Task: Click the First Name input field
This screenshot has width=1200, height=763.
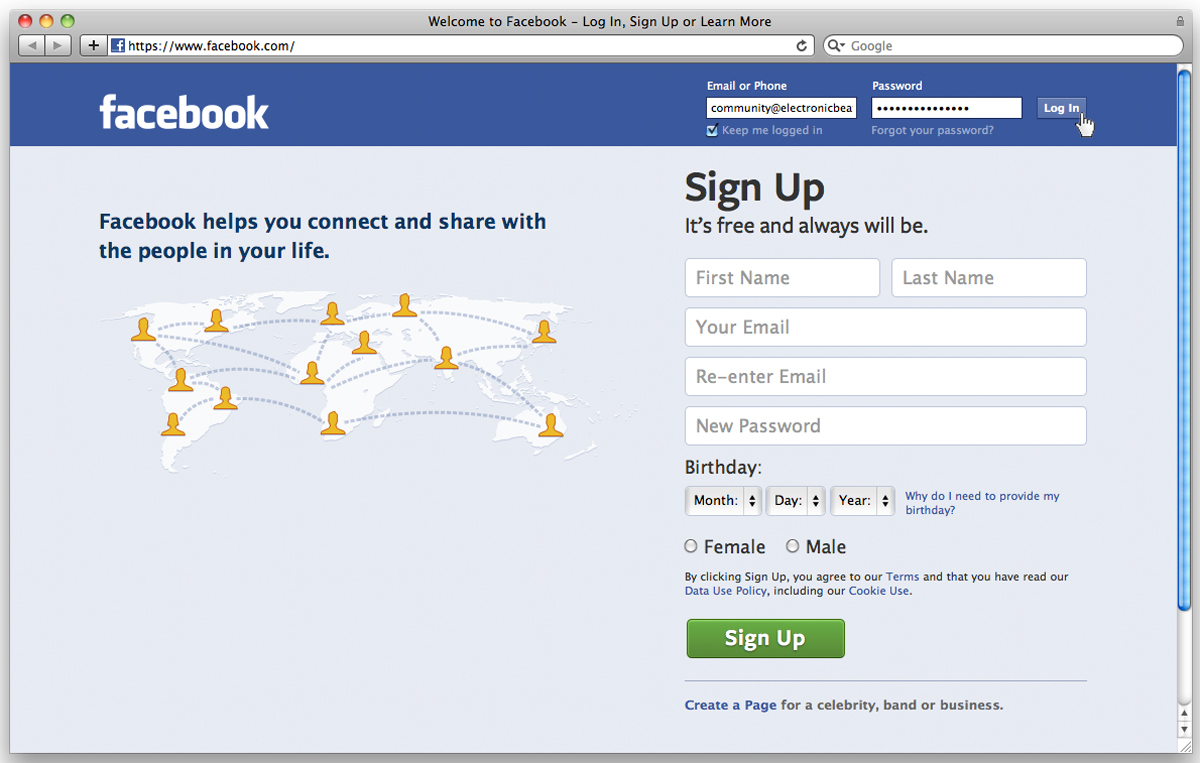Action: click(782, 278)
